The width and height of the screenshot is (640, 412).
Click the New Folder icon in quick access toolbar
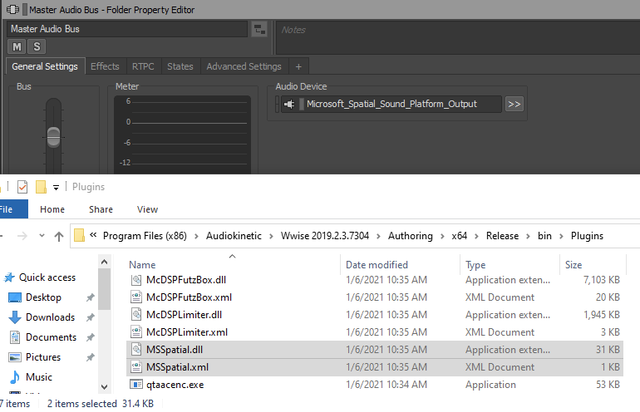tap(41, 187)
